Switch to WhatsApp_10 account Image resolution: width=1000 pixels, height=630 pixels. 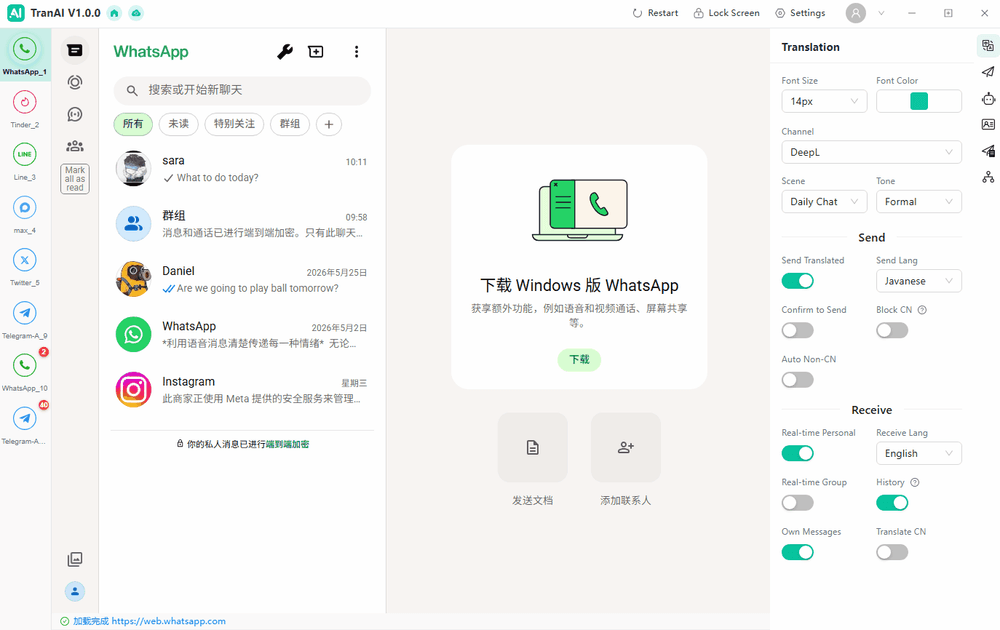pos(25,372)
